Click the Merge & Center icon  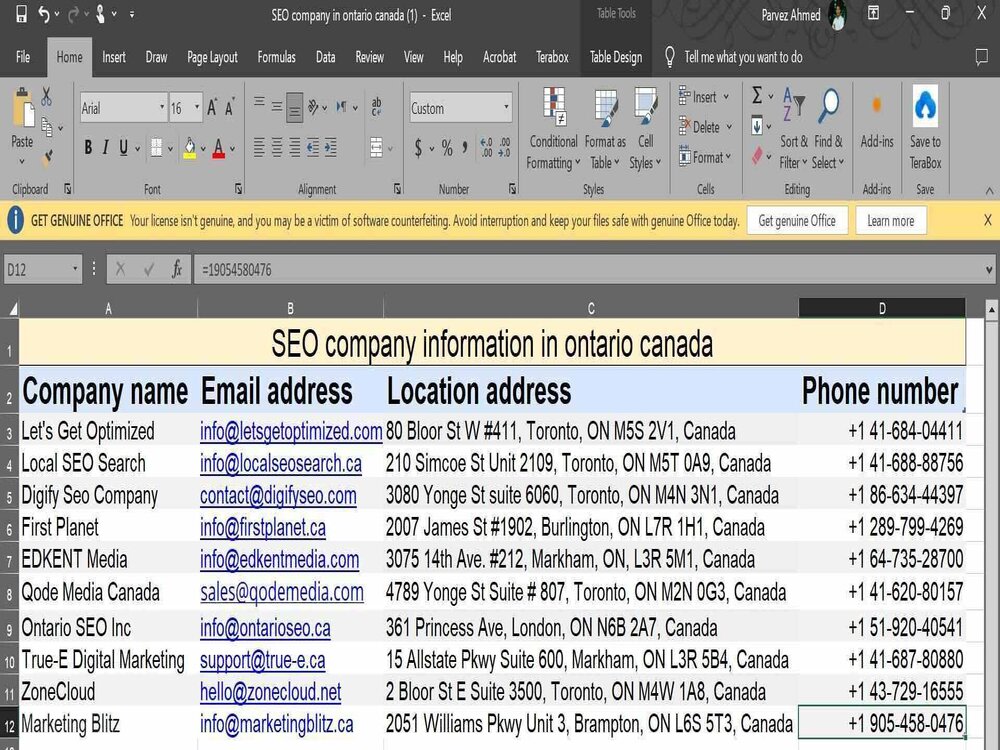tap(376, 148)
